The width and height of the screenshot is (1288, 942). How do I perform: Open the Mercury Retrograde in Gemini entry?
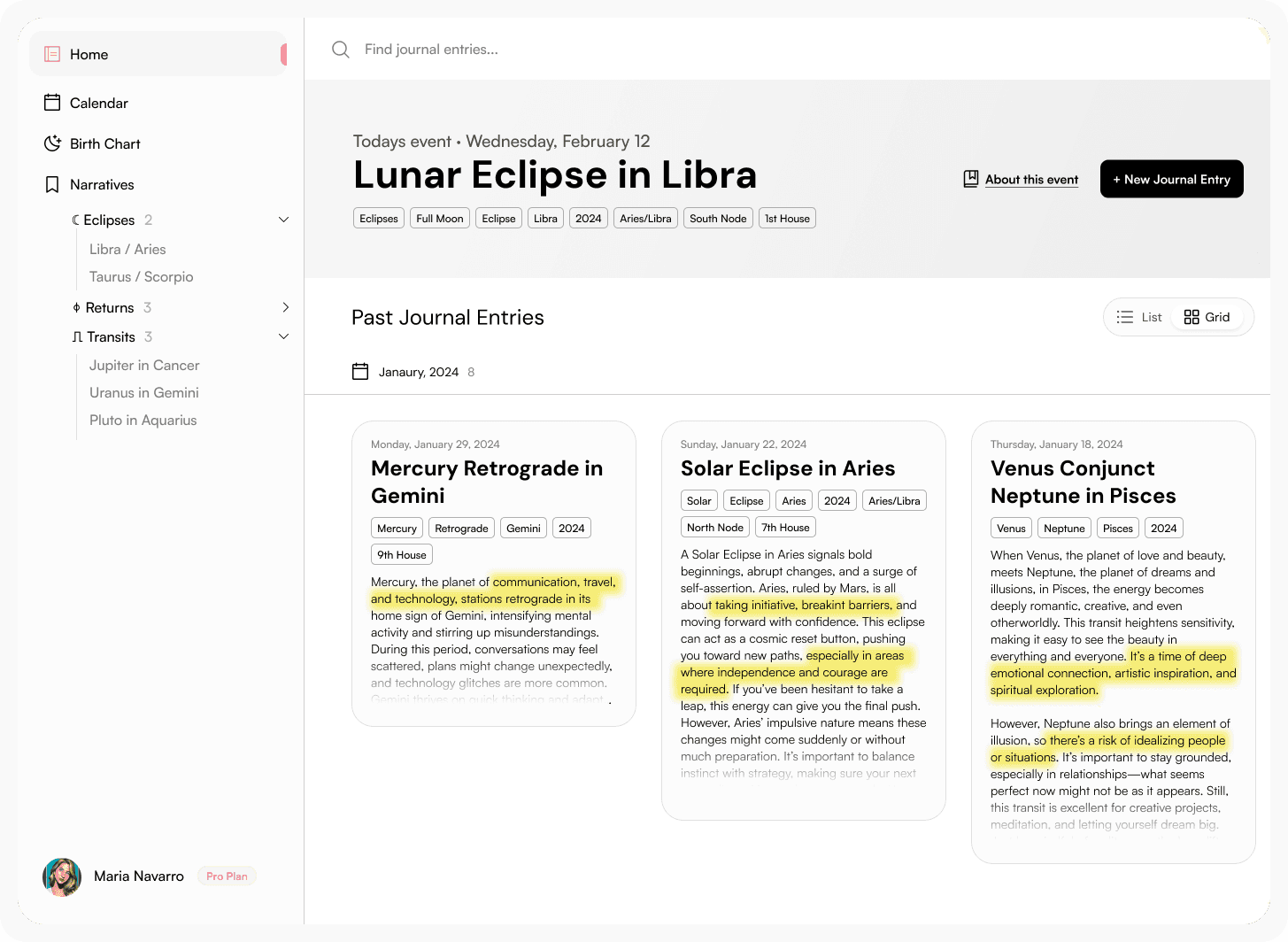click(494, 574)
